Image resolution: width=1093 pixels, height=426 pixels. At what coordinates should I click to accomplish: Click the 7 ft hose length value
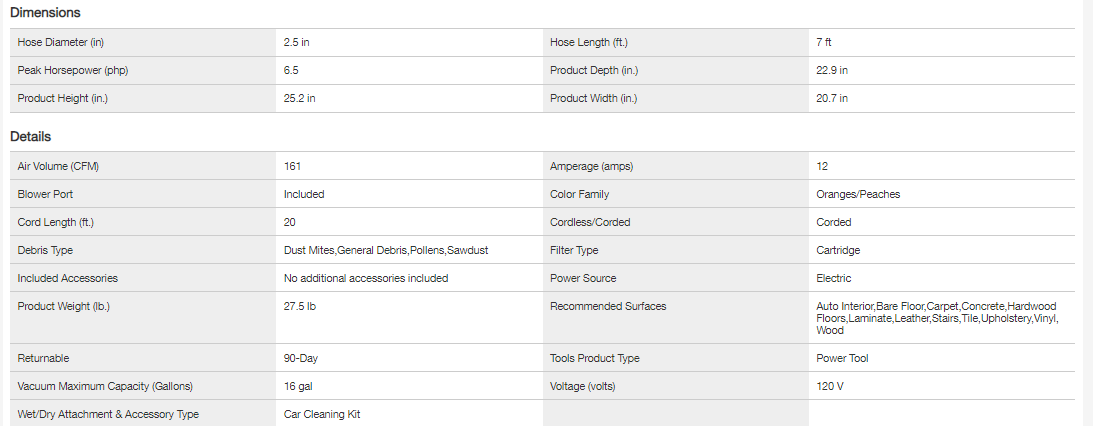click(824, 43)
